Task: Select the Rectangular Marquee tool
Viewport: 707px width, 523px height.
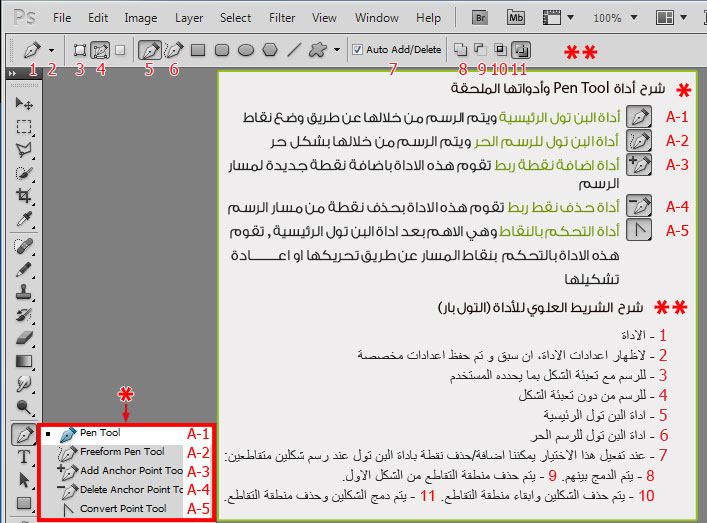Action: (x=24, y=127)
